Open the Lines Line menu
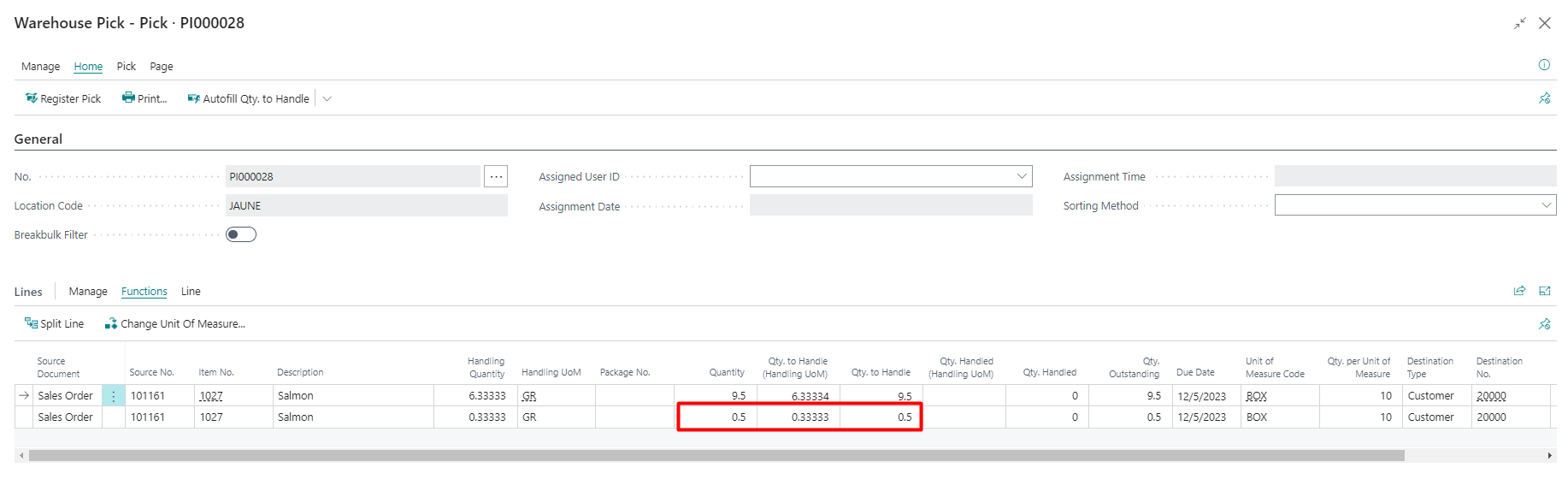This screenshot has height=491, width=1568. pyautogui.click(x=191, y=292)
